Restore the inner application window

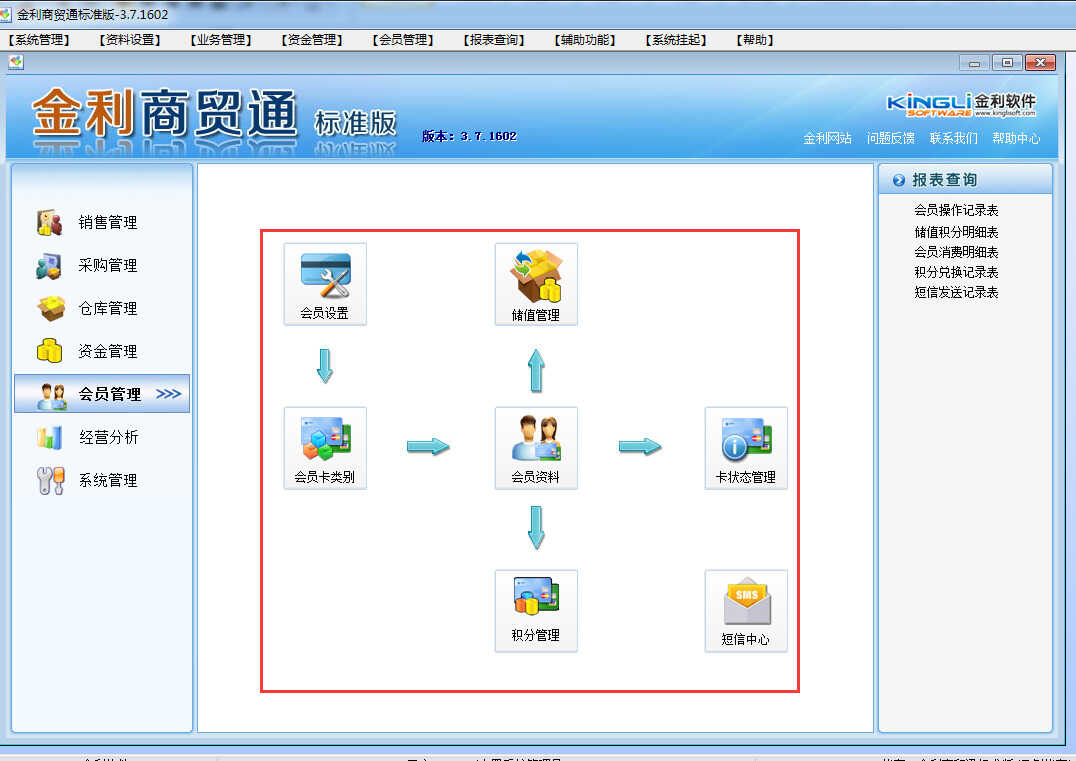(1007, 63)
